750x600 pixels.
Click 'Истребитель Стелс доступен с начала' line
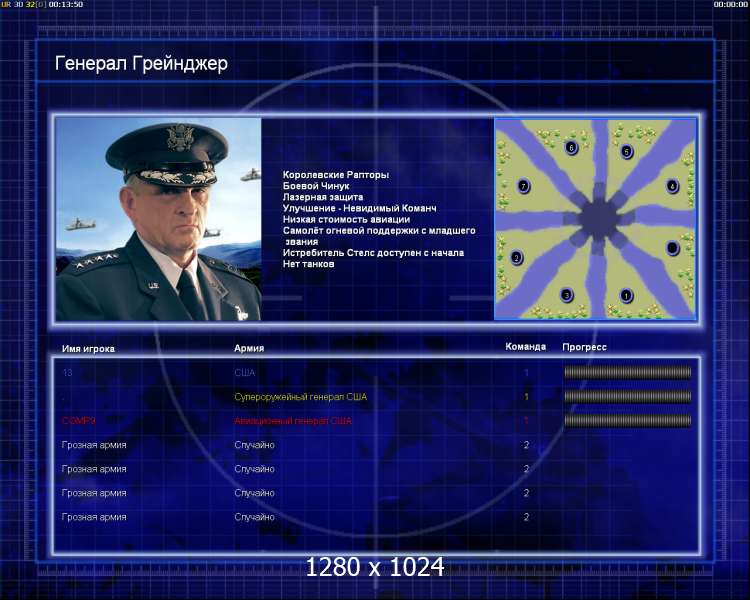pos(373,253)
